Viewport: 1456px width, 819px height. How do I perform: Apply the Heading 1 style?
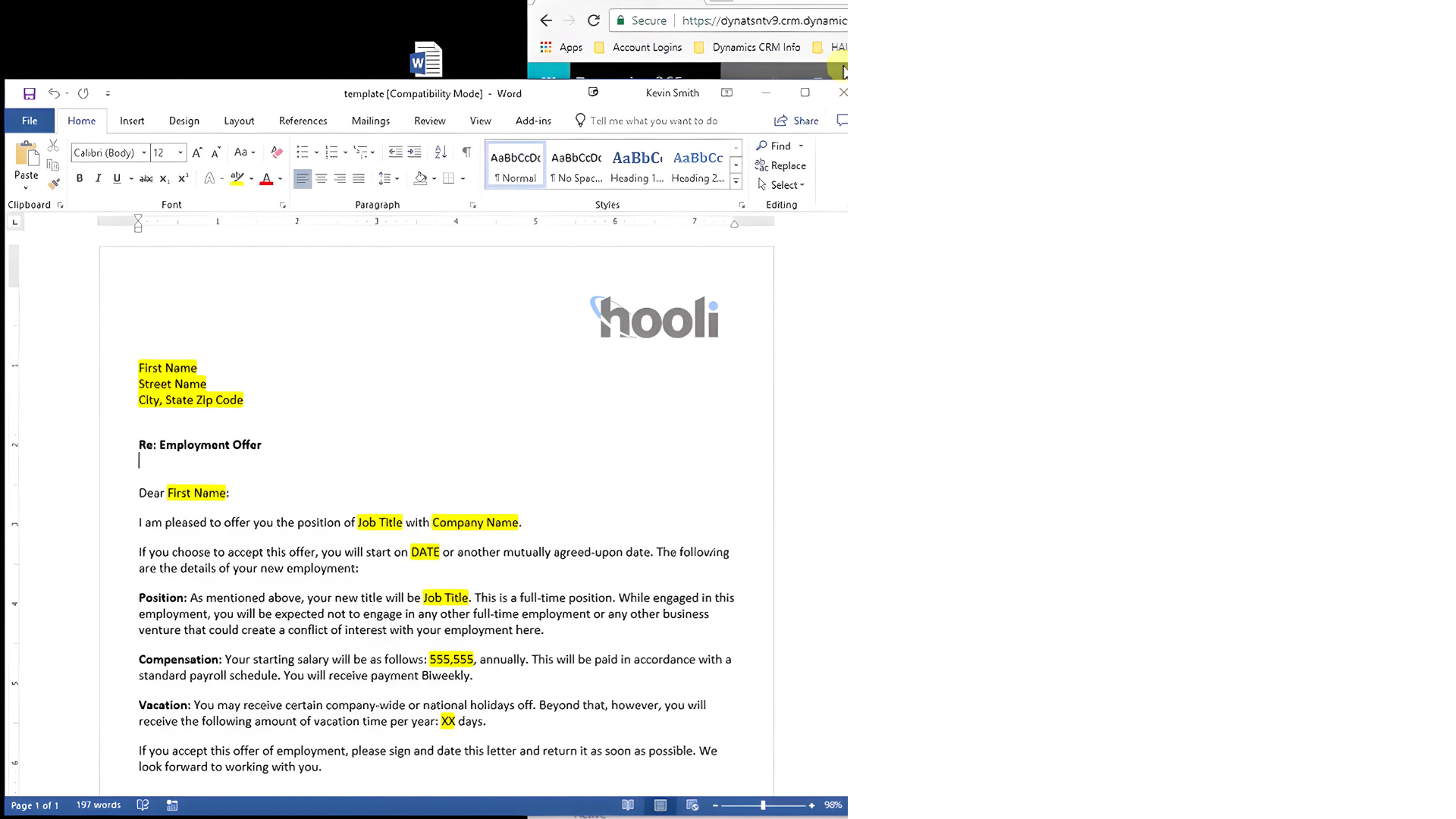[x=637, y=166]
